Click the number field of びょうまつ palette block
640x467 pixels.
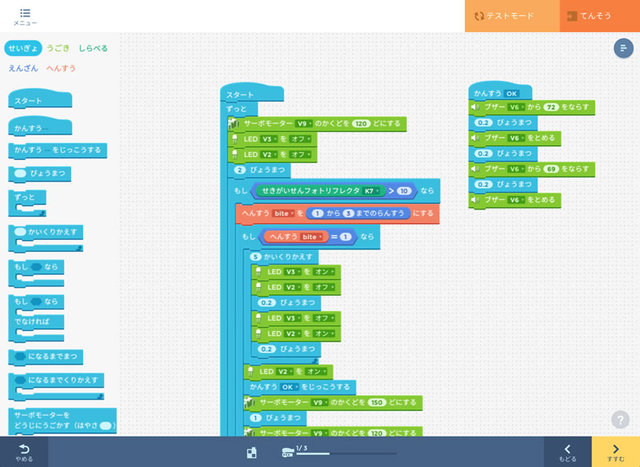[x=20, y=173]
